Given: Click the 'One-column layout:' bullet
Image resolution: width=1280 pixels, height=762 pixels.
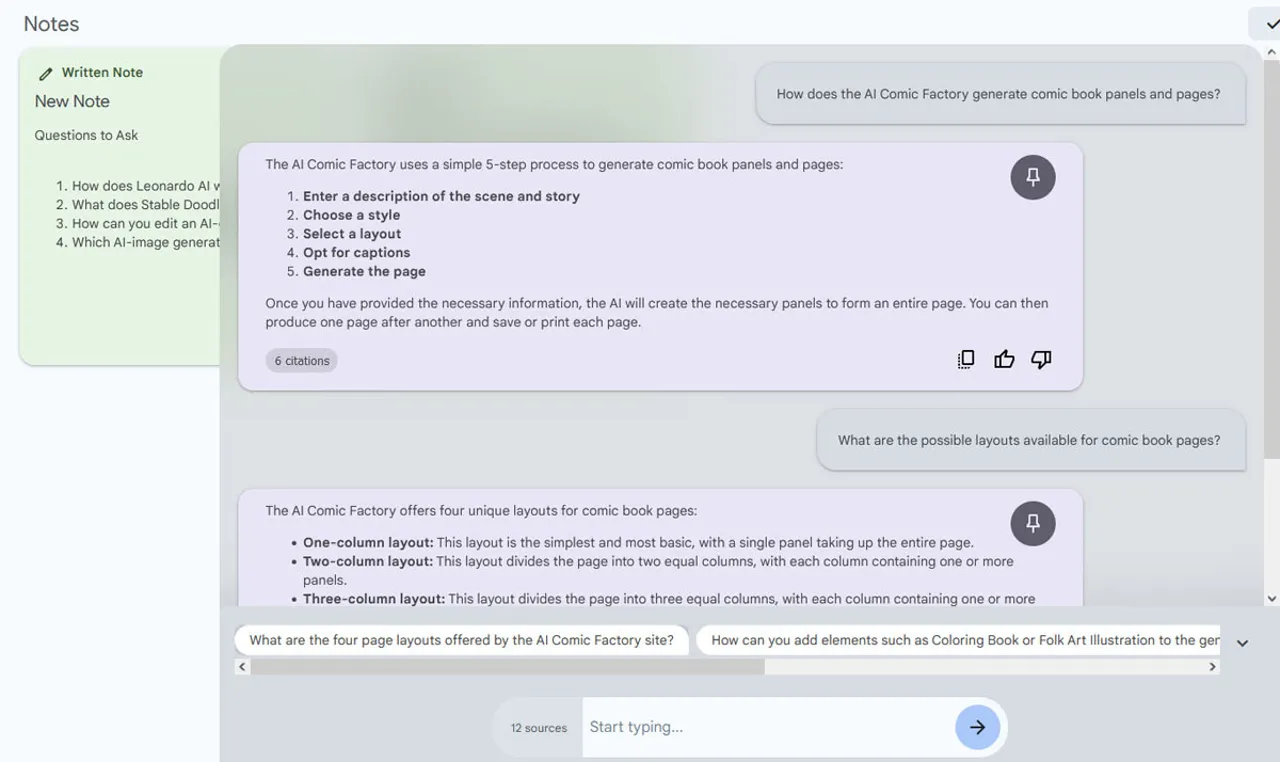Looking at the screenshot, I should pos(368,542).
